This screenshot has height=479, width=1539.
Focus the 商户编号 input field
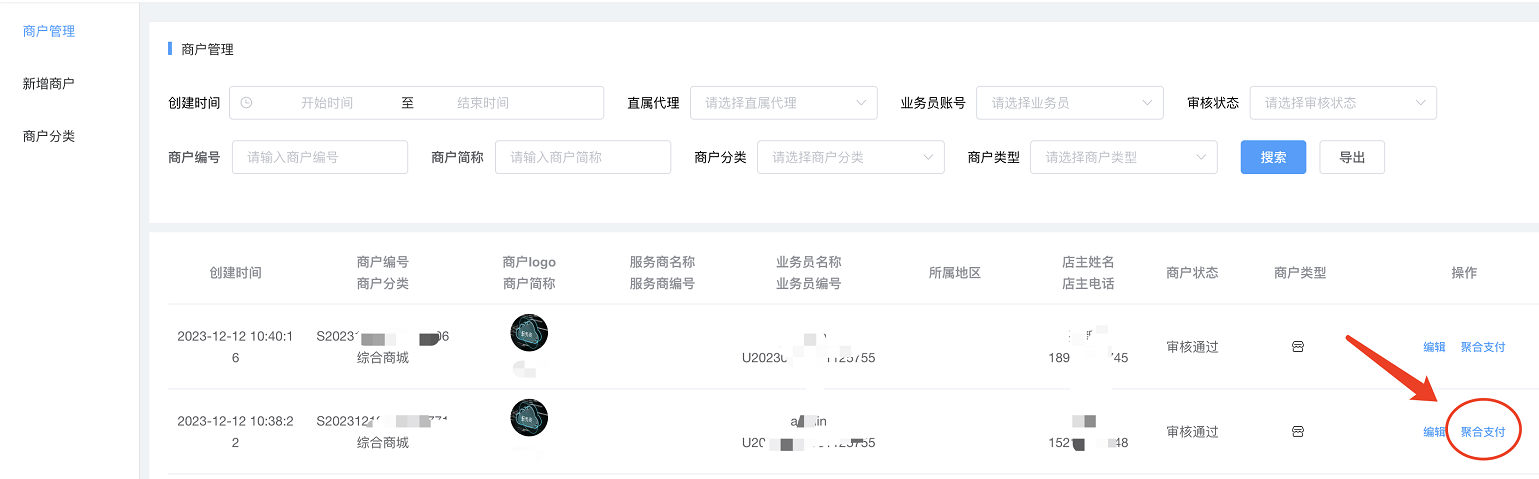[320, 157]
